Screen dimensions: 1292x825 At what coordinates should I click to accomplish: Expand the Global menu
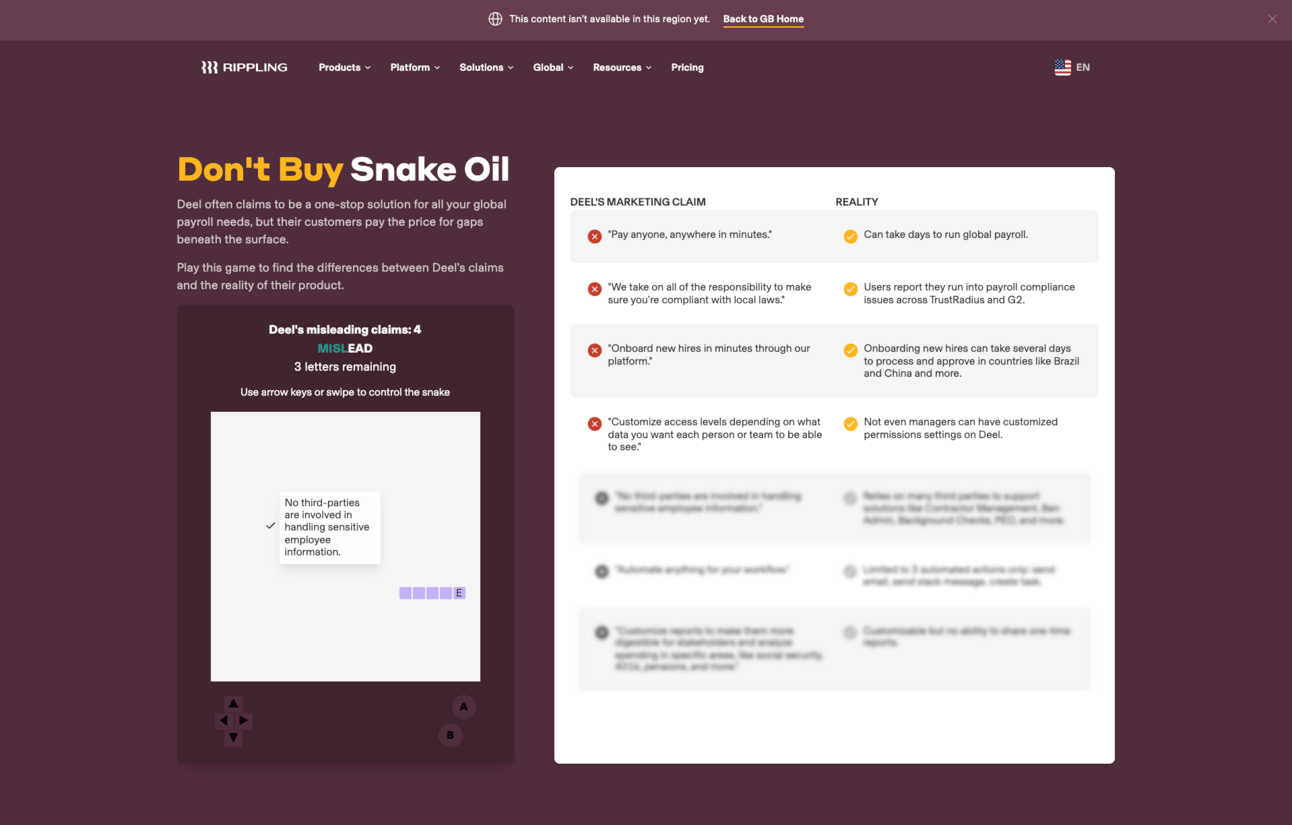pyautogui.click(x=553, y=67)
